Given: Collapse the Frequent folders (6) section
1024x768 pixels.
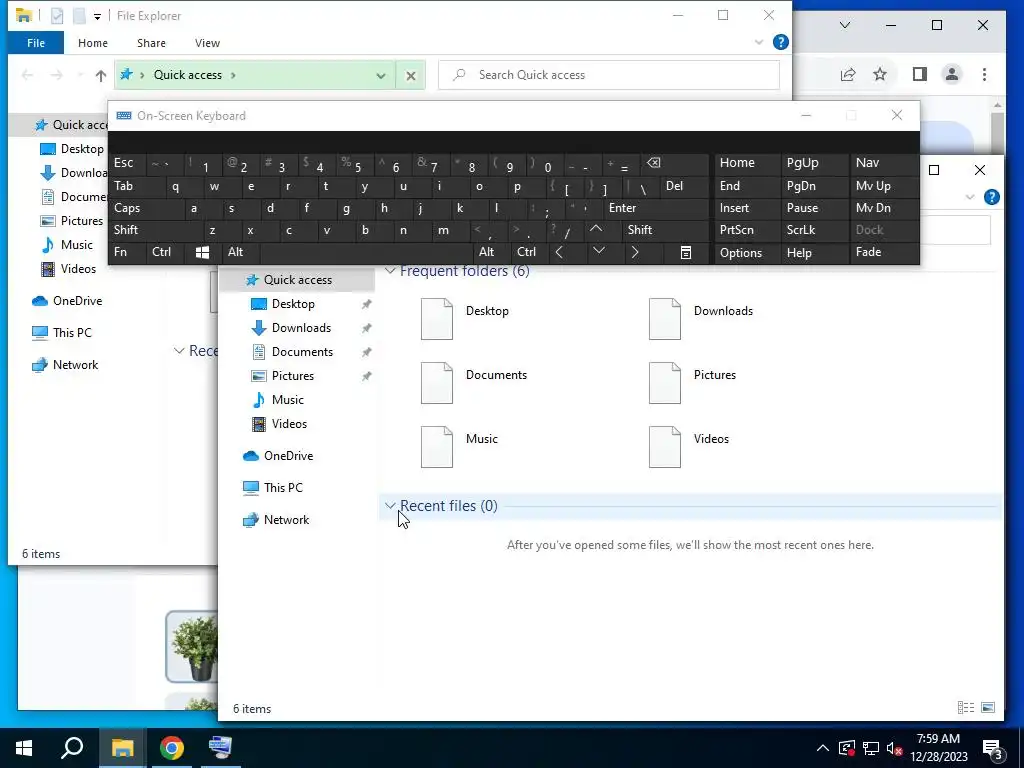Looking at the screenshot, I should (390, 271).
